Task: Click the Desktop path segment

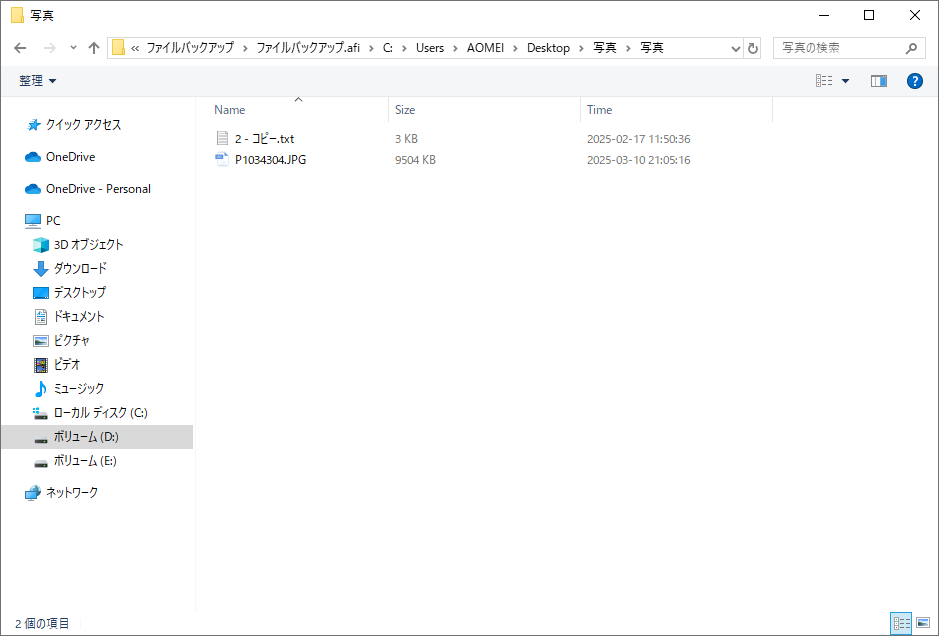Action: point(548,48)
